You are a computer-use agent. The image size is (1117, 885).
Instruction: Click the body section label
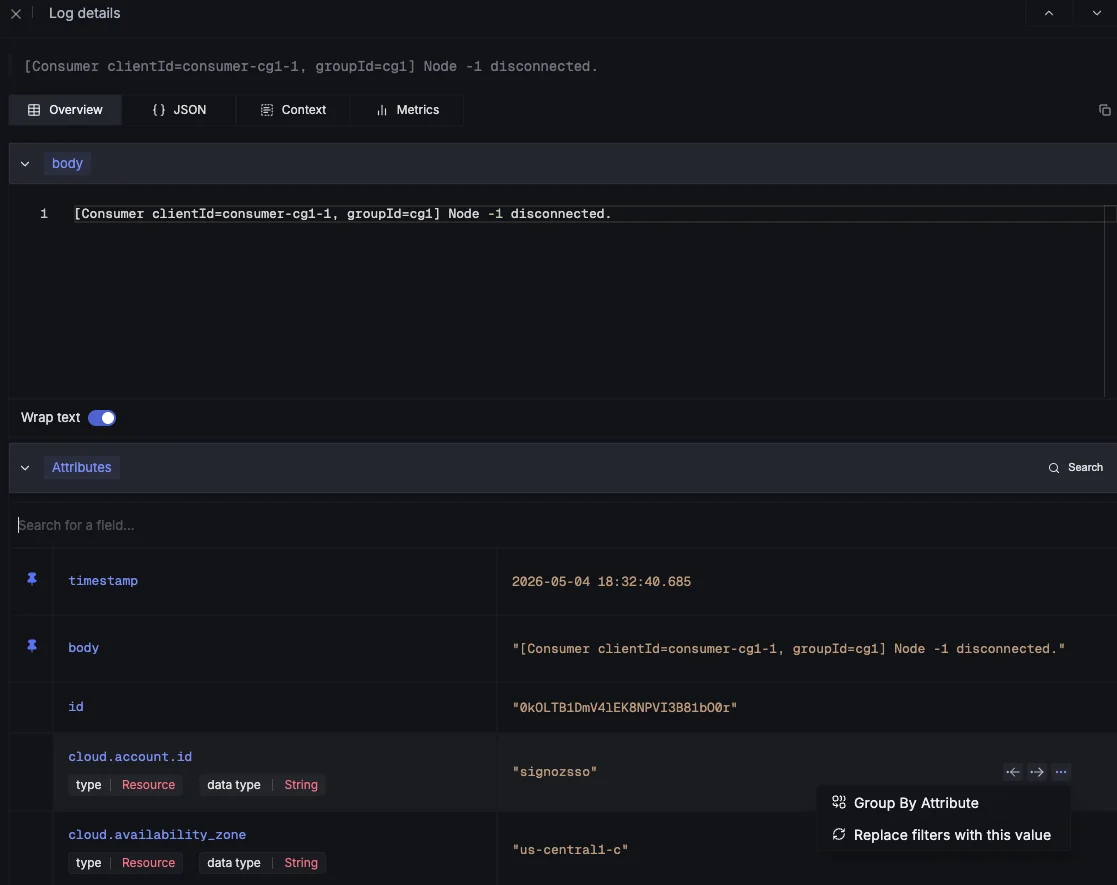coord(67,163)
